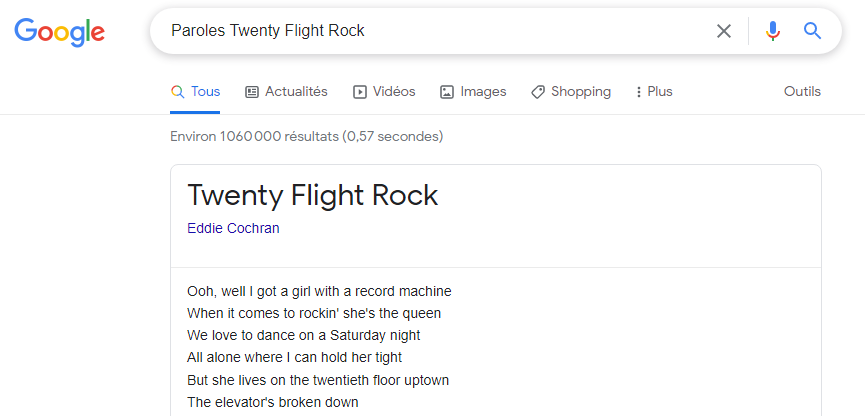Start voice search with microphone icon
This screenshot has width=865, height=416.
click(x=772, y=31)
